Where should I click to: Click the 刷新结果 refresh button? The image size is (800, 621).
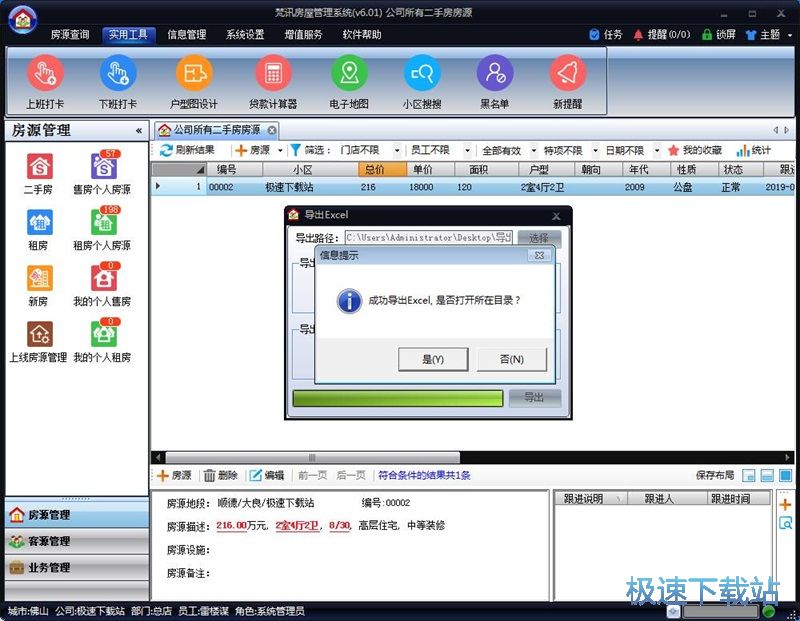click(187, 150)
